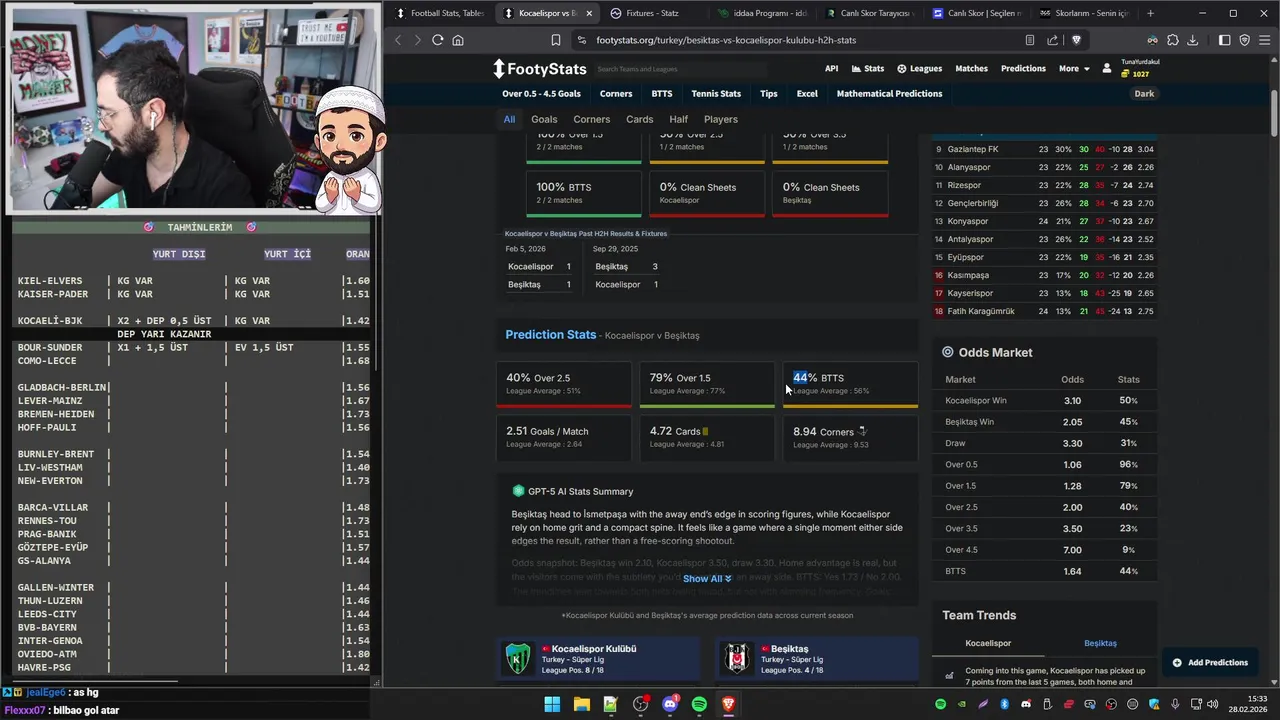Click the Add Predictions plus button
The height and width of the screenshot is (720, 1280).
(1210, 662)
